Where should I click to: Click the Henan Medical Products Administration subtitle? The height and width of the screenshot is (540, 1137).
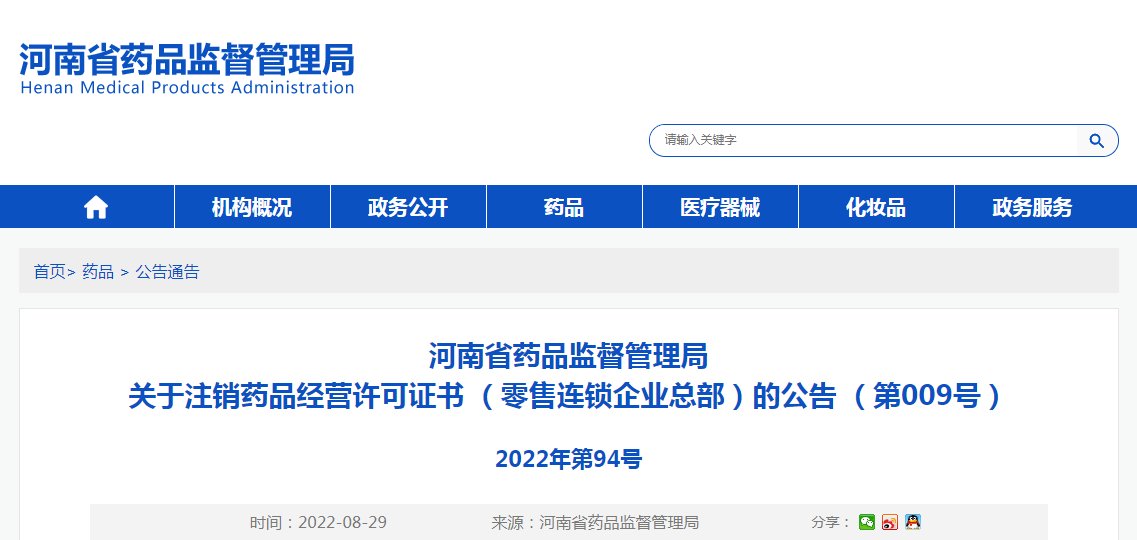(x=187, y=88)
